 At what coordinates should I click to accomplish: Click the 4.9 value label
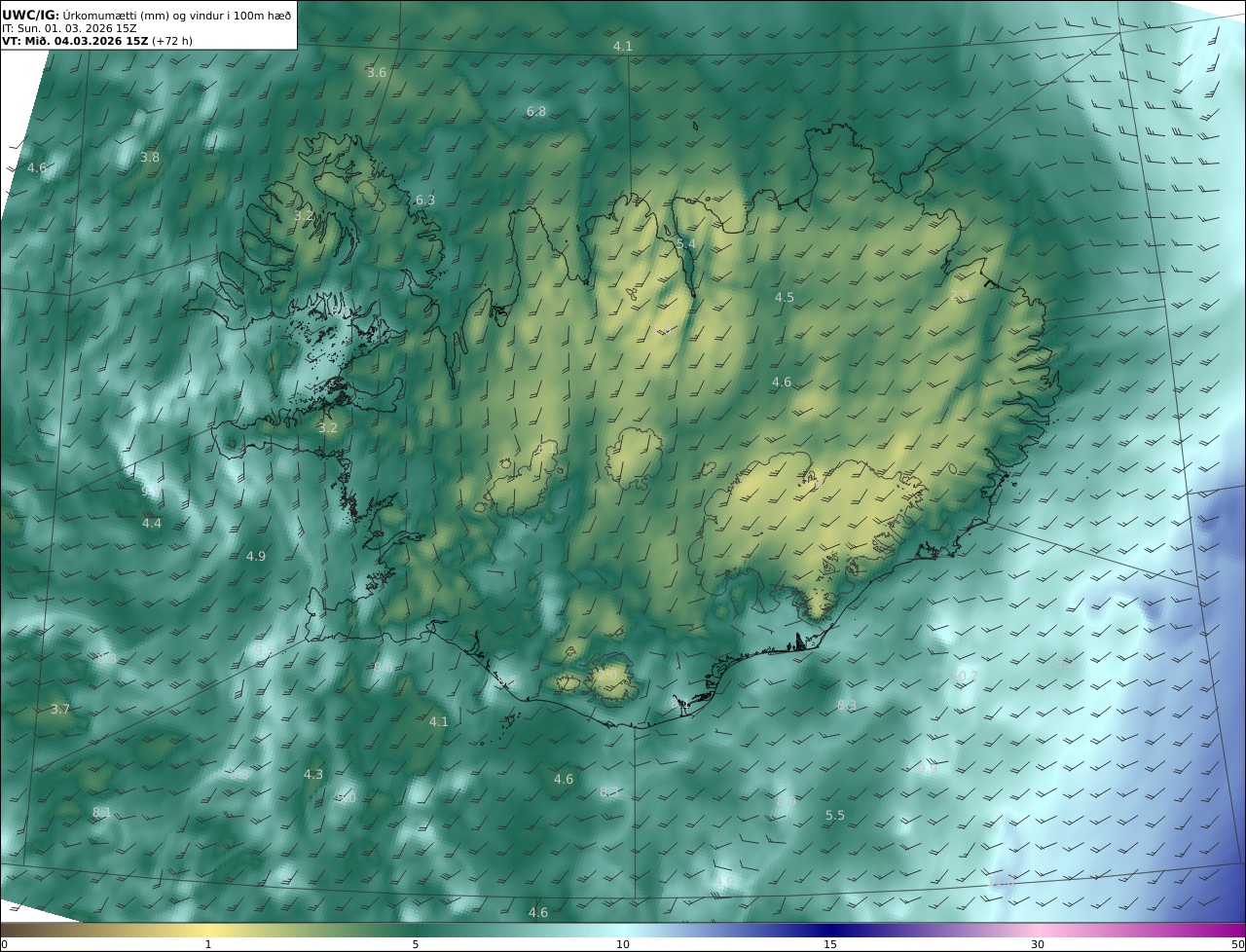click(256, 557)
